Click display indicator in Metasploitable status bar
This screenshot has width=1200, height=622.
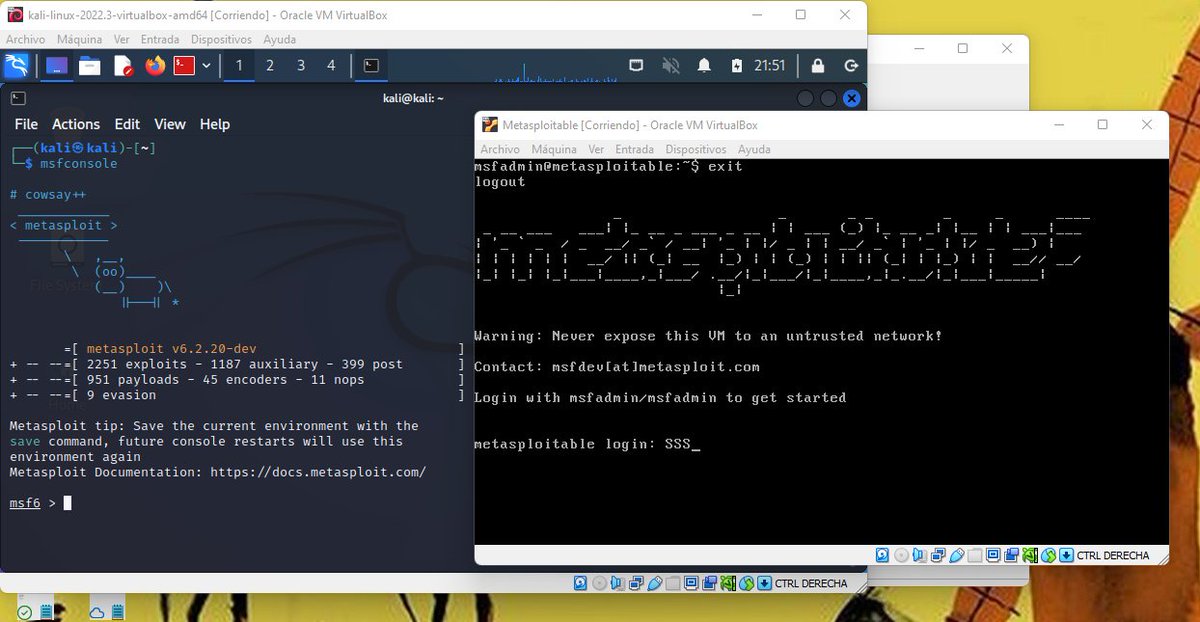point(994,555)
